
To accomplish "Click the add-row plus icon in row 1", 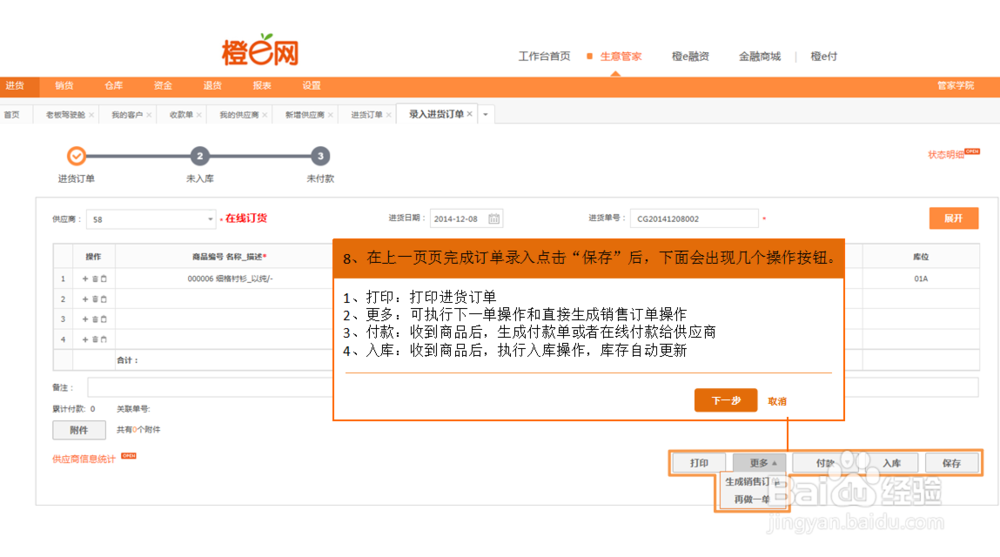I will point(85,279).
